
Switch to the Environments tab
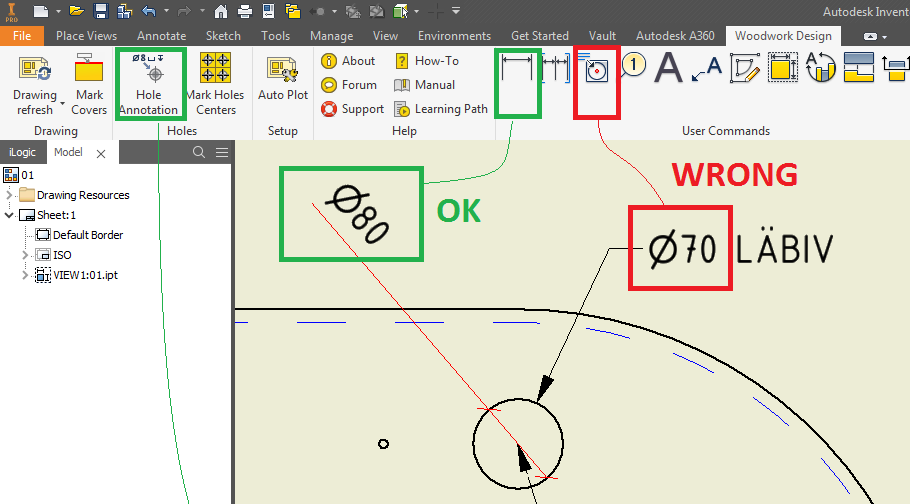(x=454, y=36)
